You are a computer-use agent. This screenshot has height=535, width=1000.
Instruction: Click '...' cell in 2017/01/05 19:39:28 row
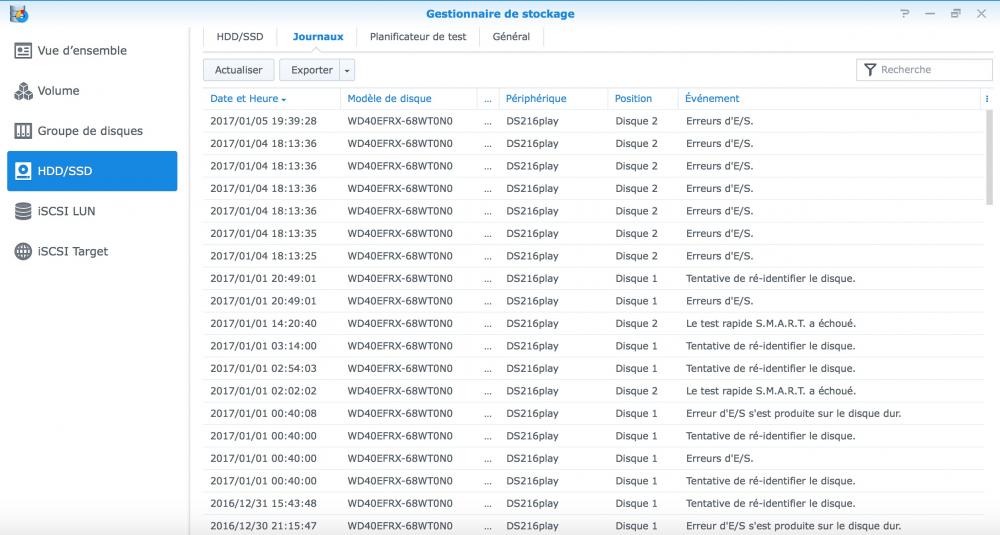click(488, 121)
